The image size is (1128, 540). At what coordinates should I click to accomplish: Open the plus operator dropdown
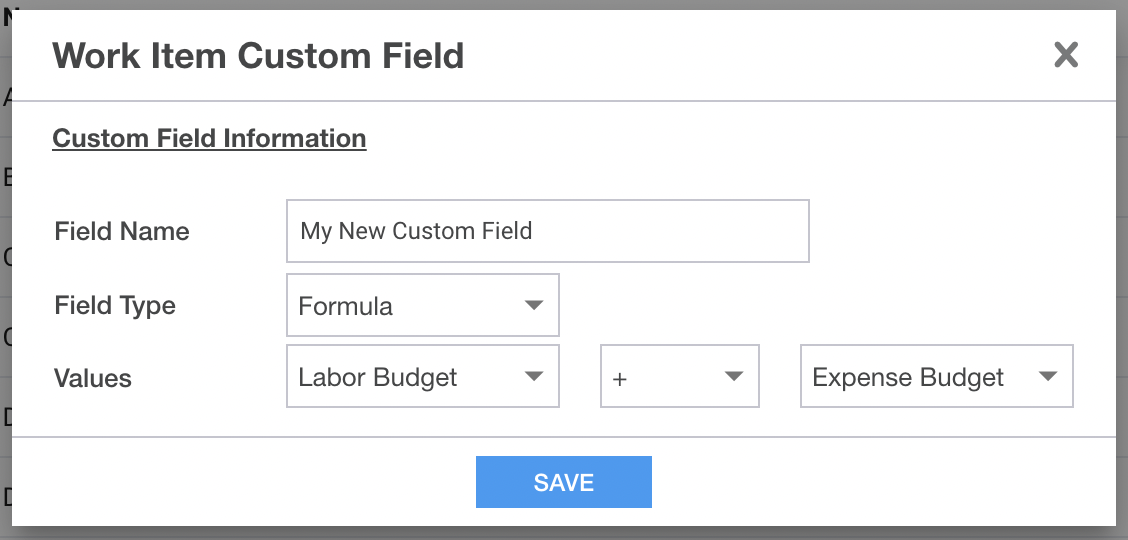(680, 376)
